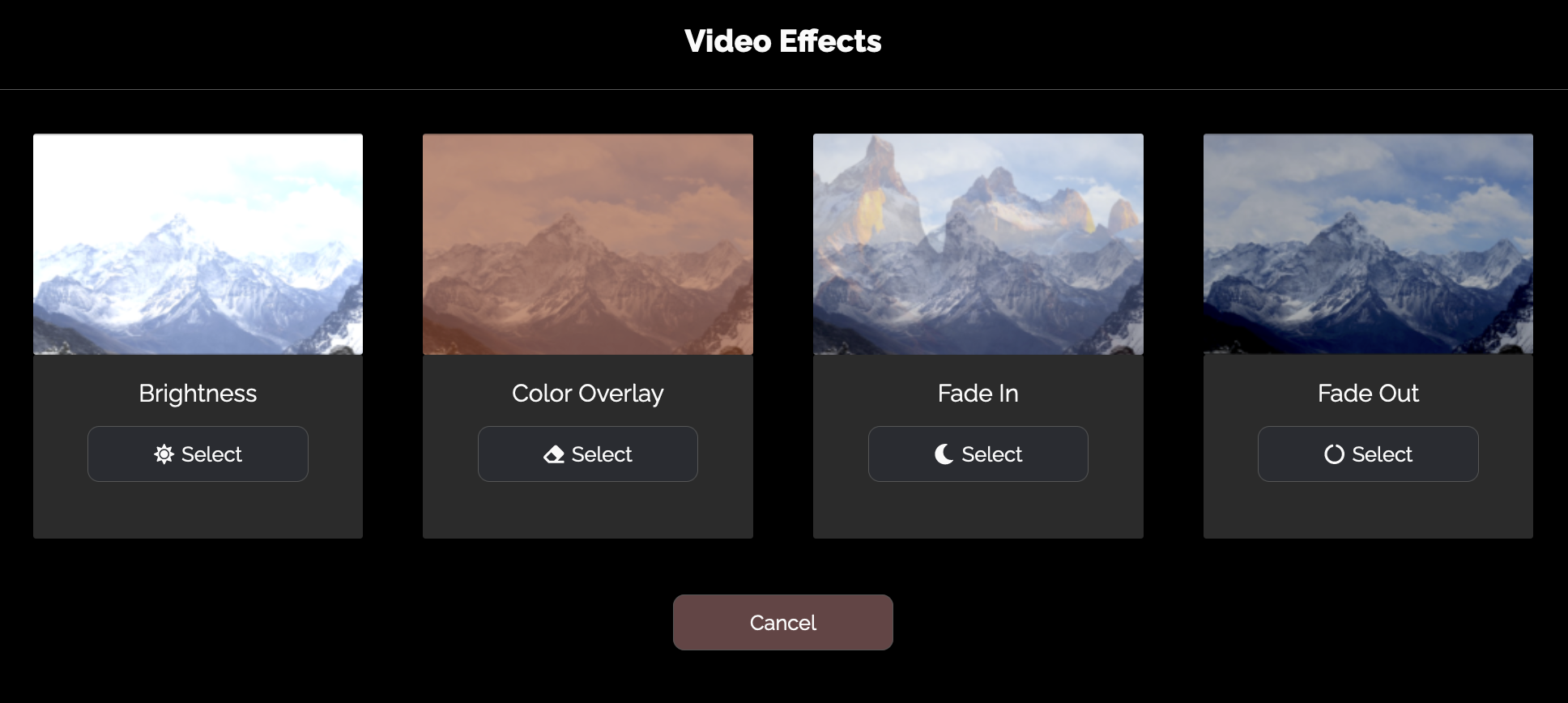Click the sun icon on Brightness Select
This screenshot has width=1568, height=703.
pos(164,454)
